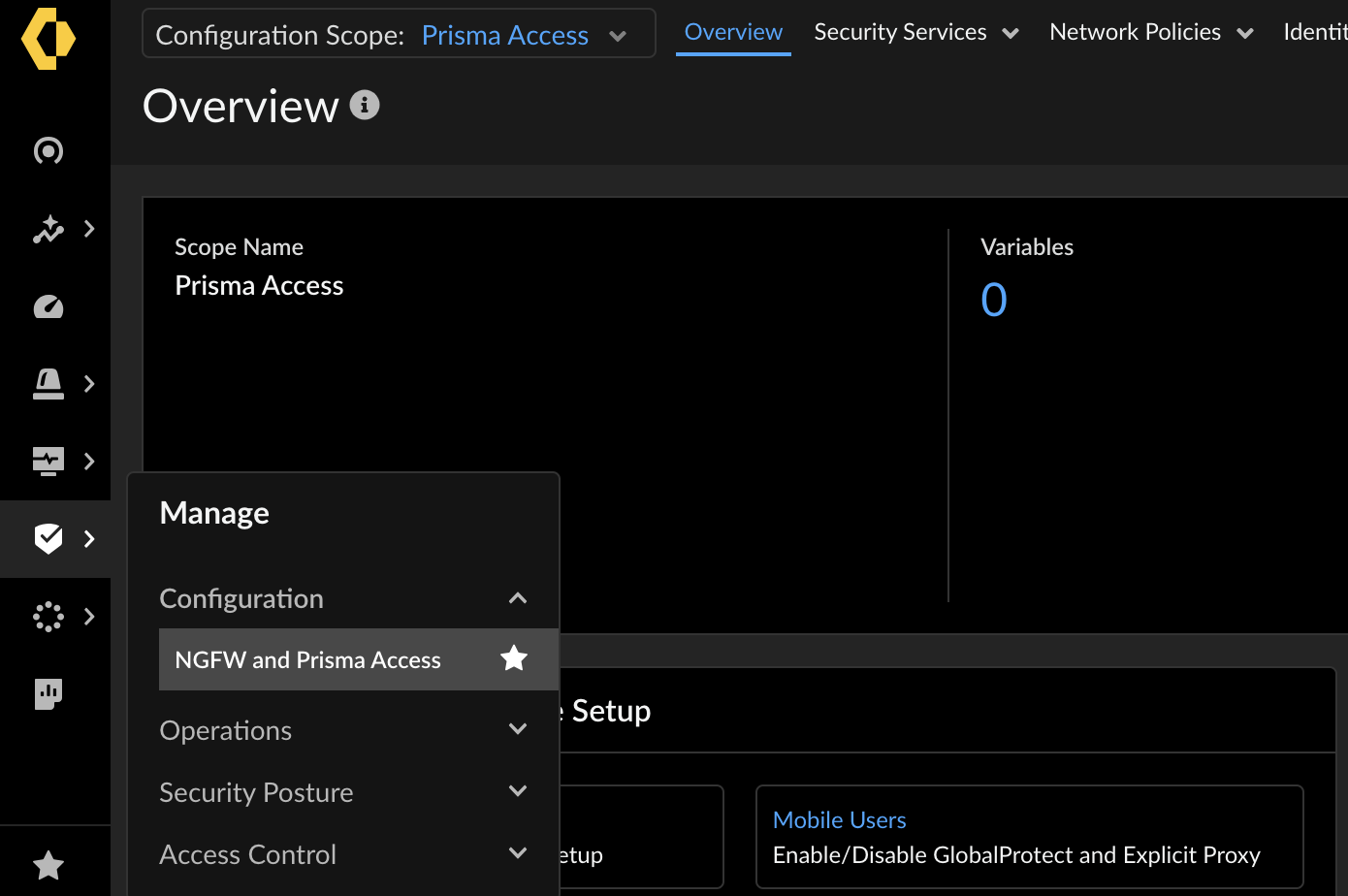Unfavorite NGFW and Prisma Access star
Image resolution: width=1348 pixels, height=896 pixels.
click(x=513, y=659)
